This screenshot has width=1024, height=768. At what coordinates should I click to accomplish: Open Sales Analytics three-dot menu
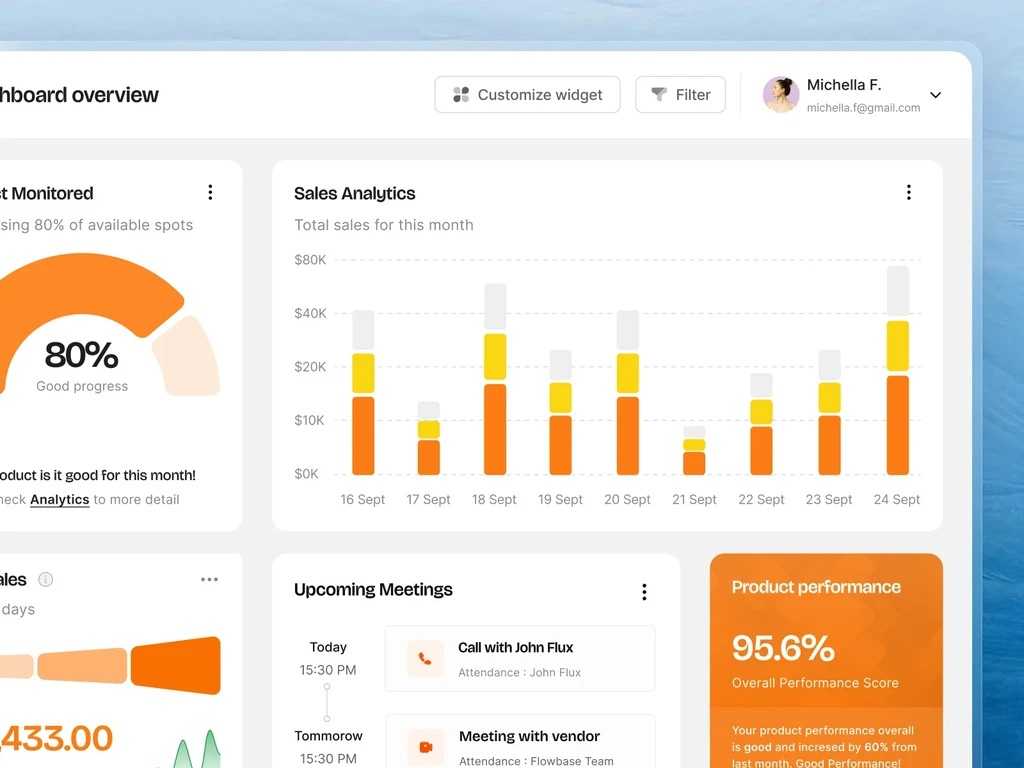pos(908,192)
